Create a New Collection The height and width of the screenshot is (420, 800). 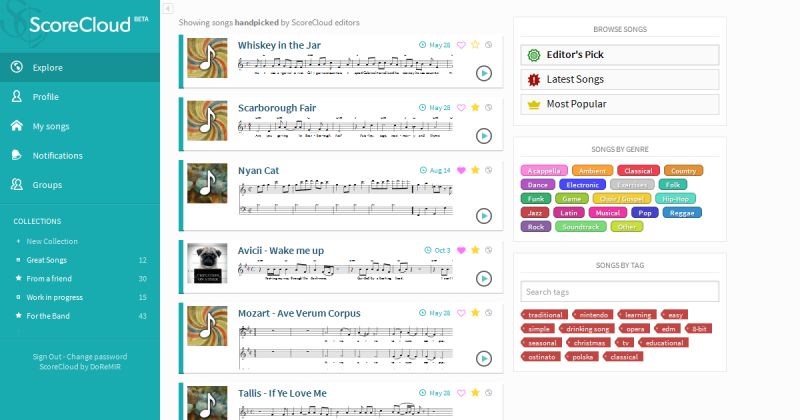tap(52, 241)
